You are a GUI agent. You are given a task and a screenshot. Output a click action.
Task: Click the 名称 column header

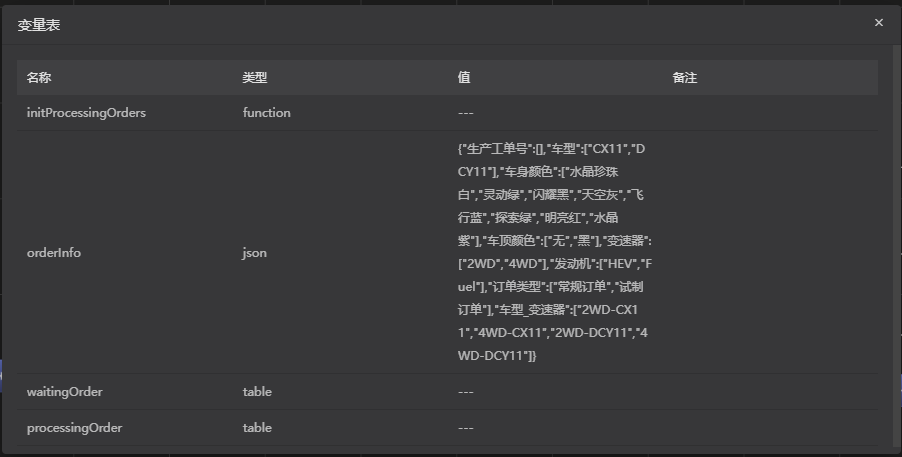[x=39, y=78]
